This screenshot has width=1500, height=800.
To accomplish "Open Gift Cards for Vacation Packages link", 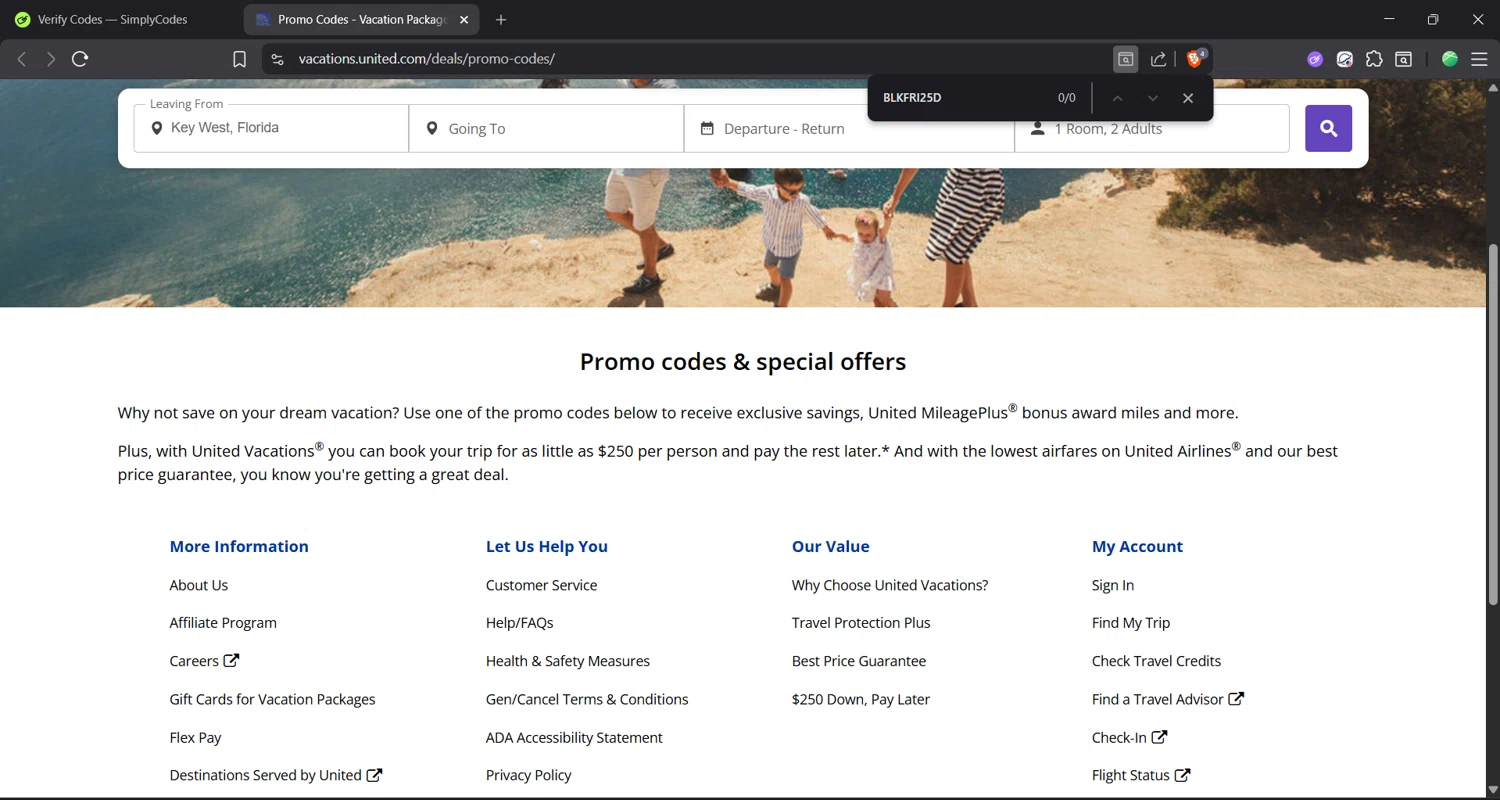I will (x=272, y=699).
